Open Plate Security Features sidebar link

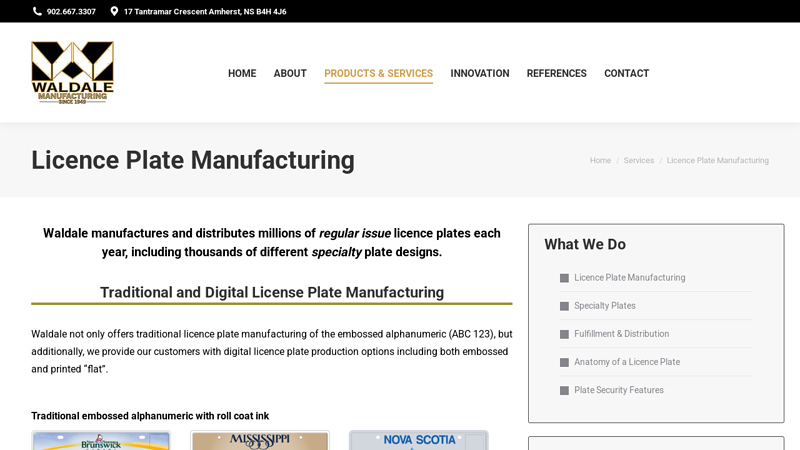coord(619,390)
